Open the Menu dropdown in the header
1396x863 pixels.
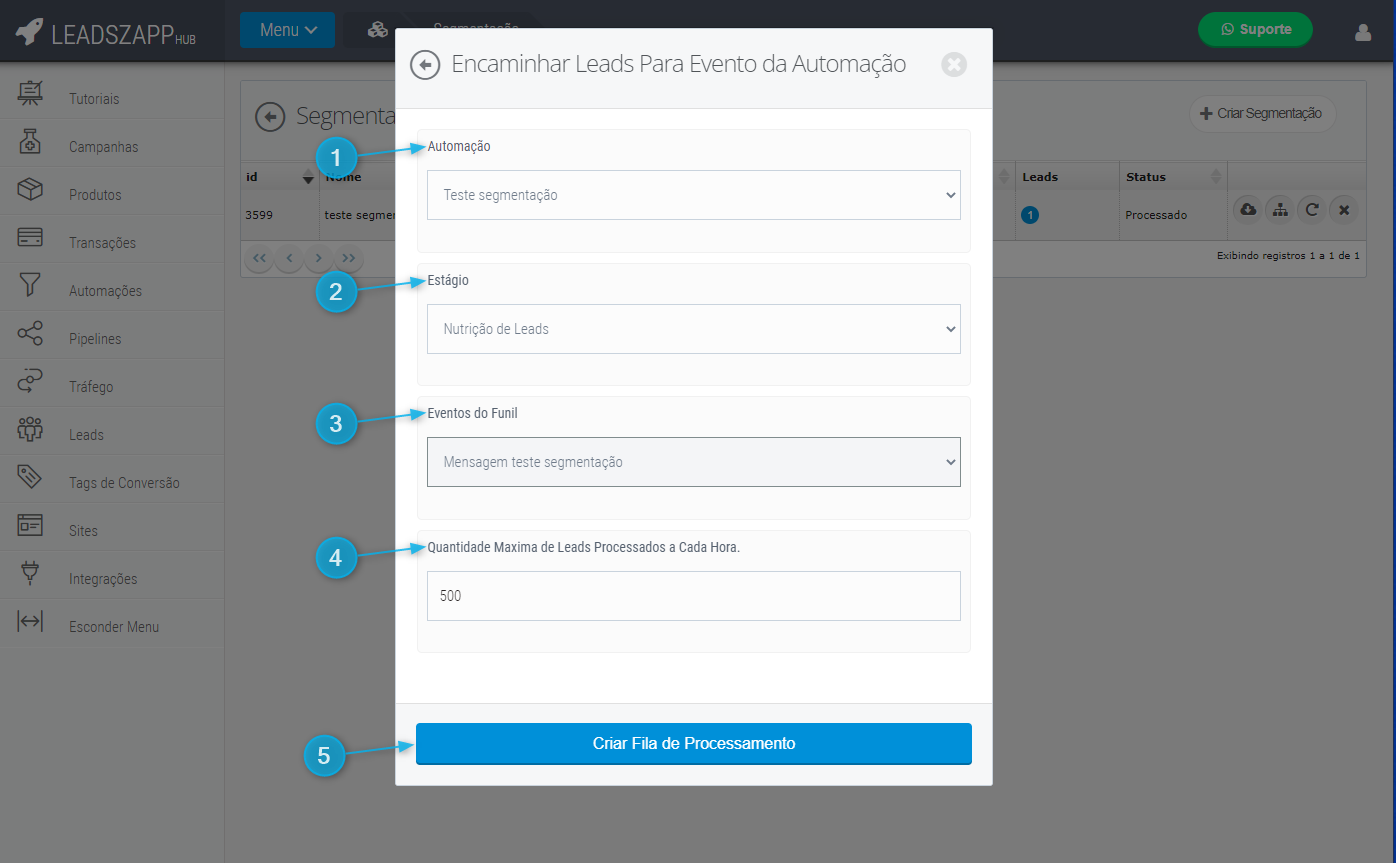[x=288, y=30]
